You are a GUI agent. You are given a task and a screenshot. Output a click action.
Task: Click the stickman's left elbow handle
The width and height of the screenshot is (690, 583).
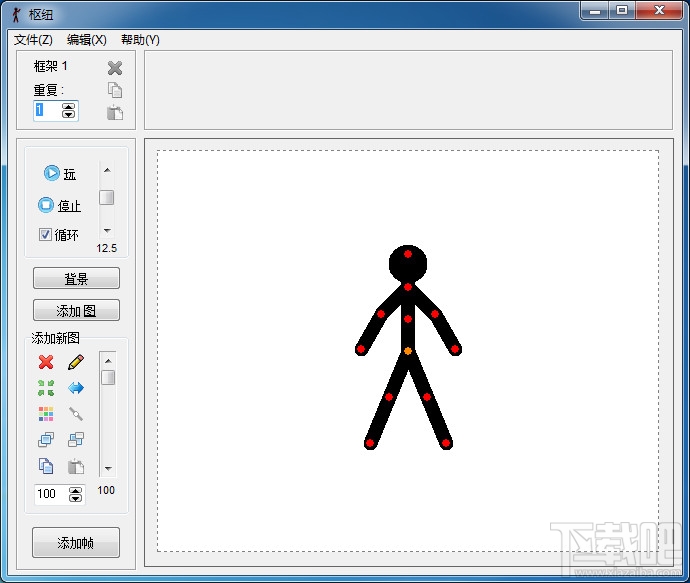coord(381,314)
